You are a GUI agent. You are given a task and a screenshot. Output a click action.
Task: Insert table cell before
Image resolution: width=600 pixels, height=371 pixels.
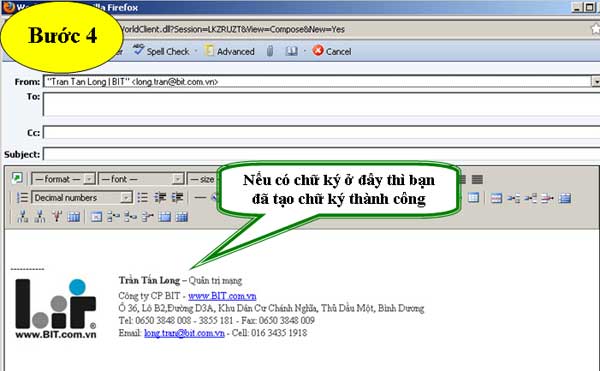(x=113, y=217)
